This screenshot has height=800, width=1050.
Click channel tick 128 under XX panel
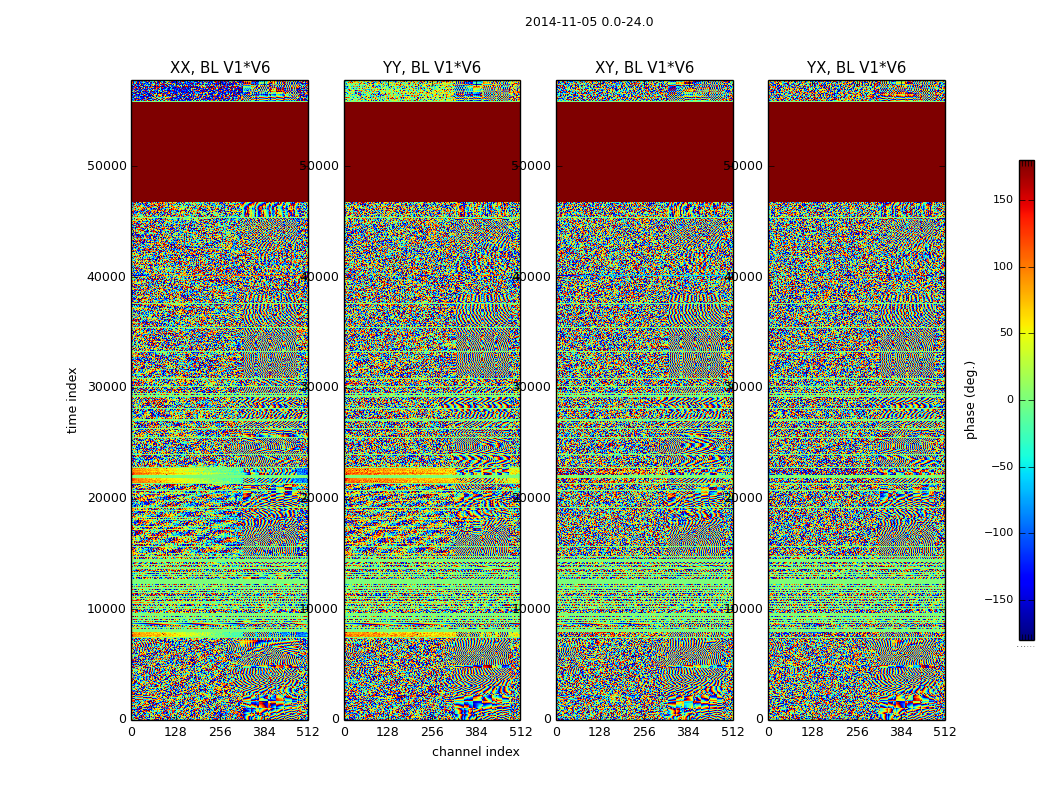(175, 732)
